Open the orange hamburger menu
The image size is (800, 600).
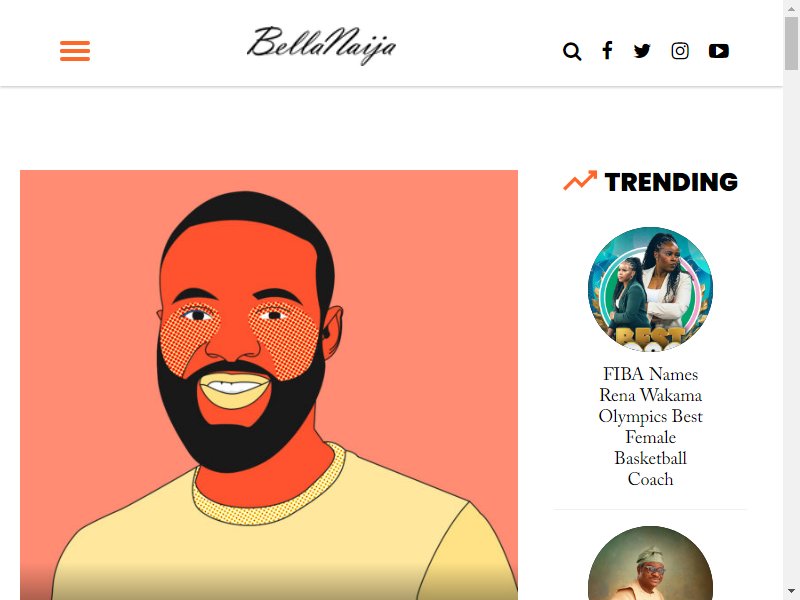tap(75, 51)
